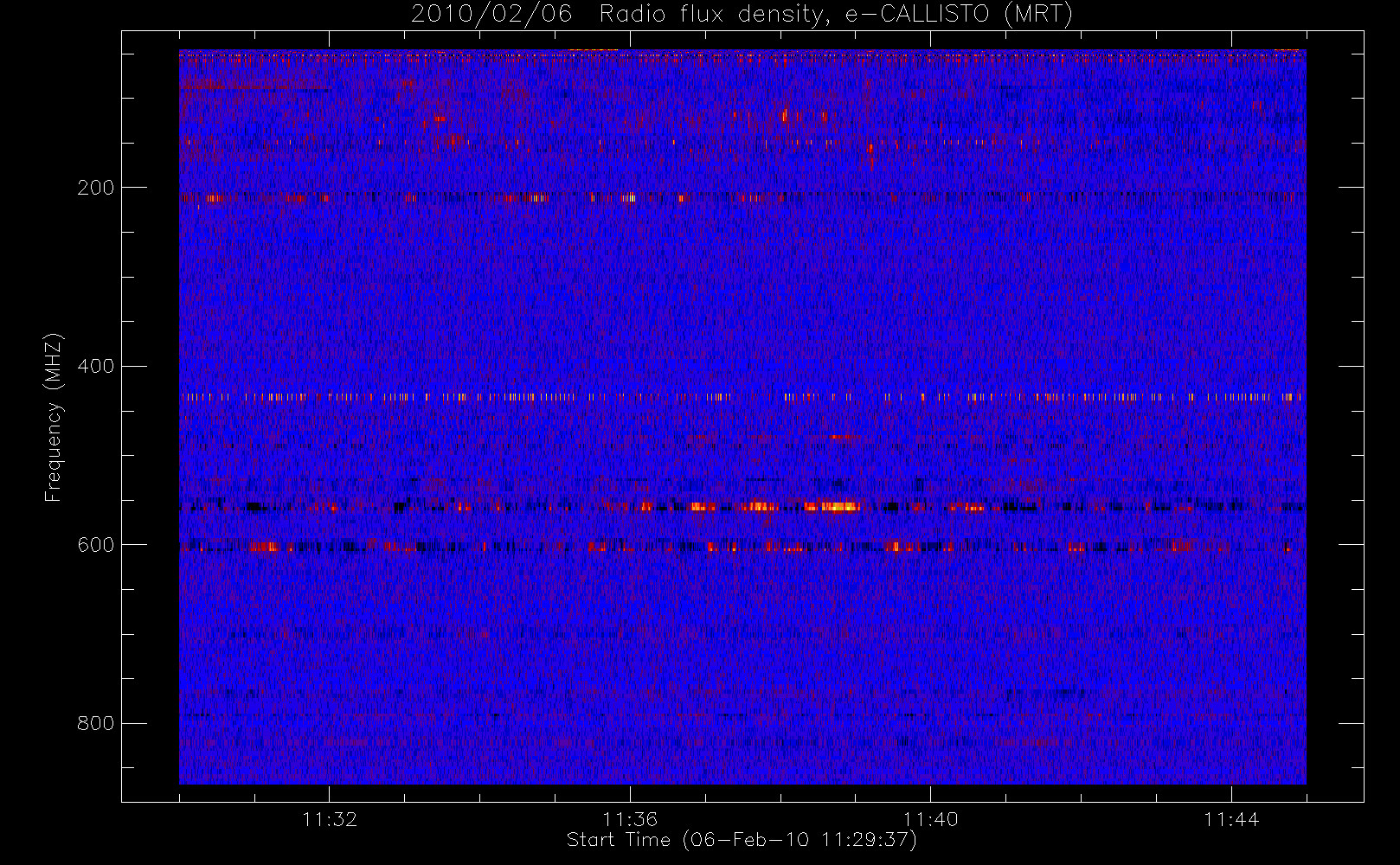Click the bright yellow burst near 560 MHz

coord(832,507)
